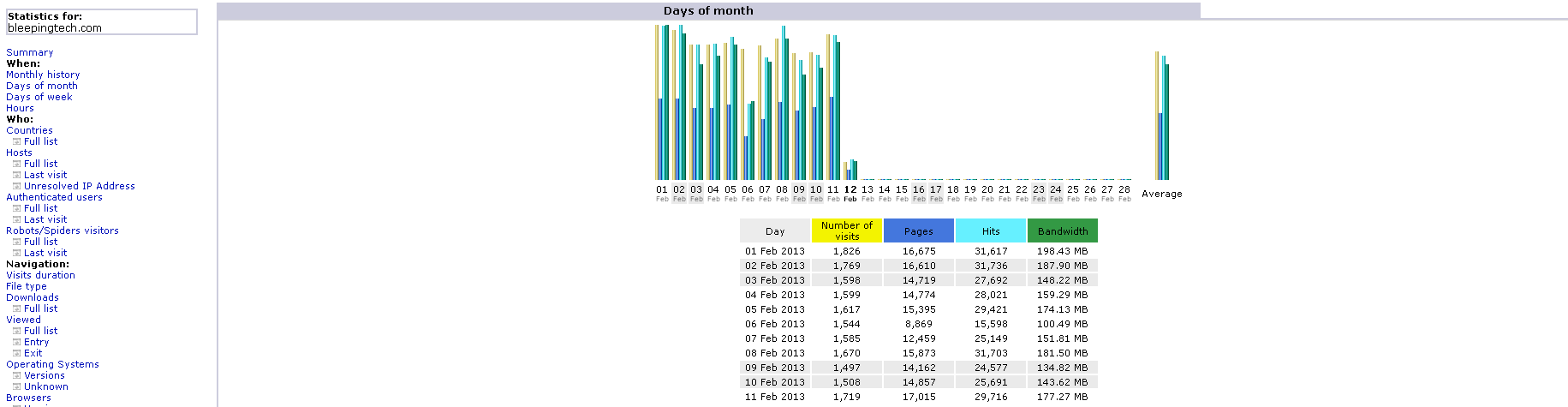Open Full list under Robots/Spiders visitors

pos(40,242)
